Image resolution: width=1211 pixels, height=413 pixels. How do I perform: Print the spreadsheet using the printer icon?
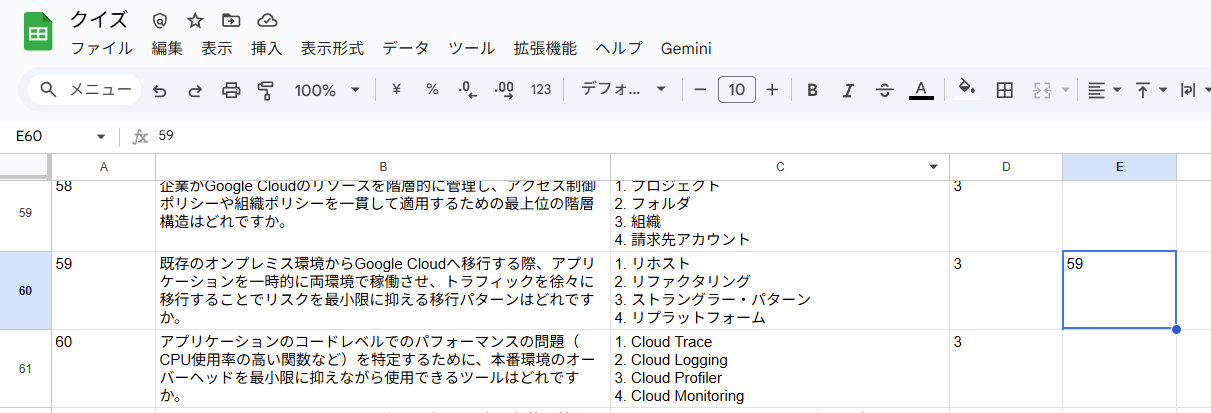pos(231,90)
